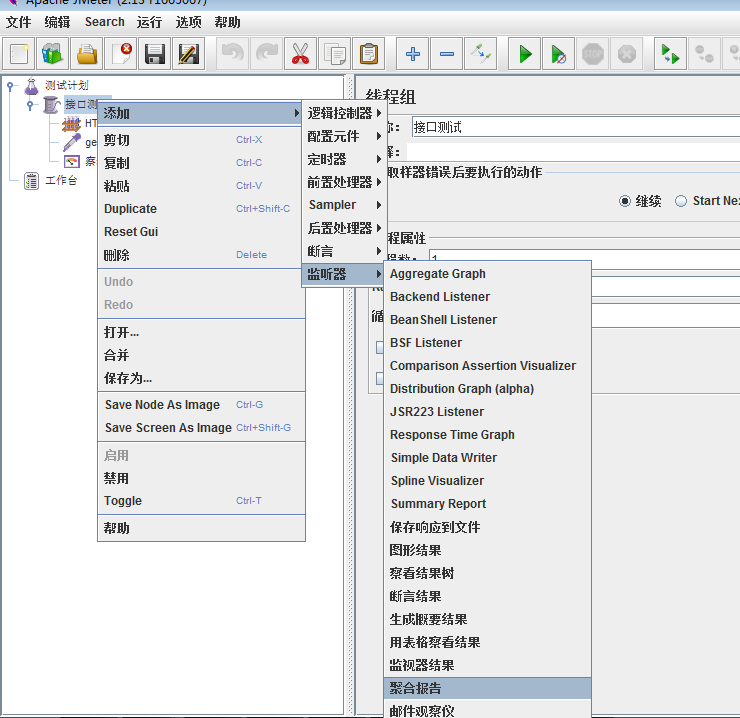Screen dimensions: 740x718
Task: Choose Backend Listener entry
Action: (488, 297)
